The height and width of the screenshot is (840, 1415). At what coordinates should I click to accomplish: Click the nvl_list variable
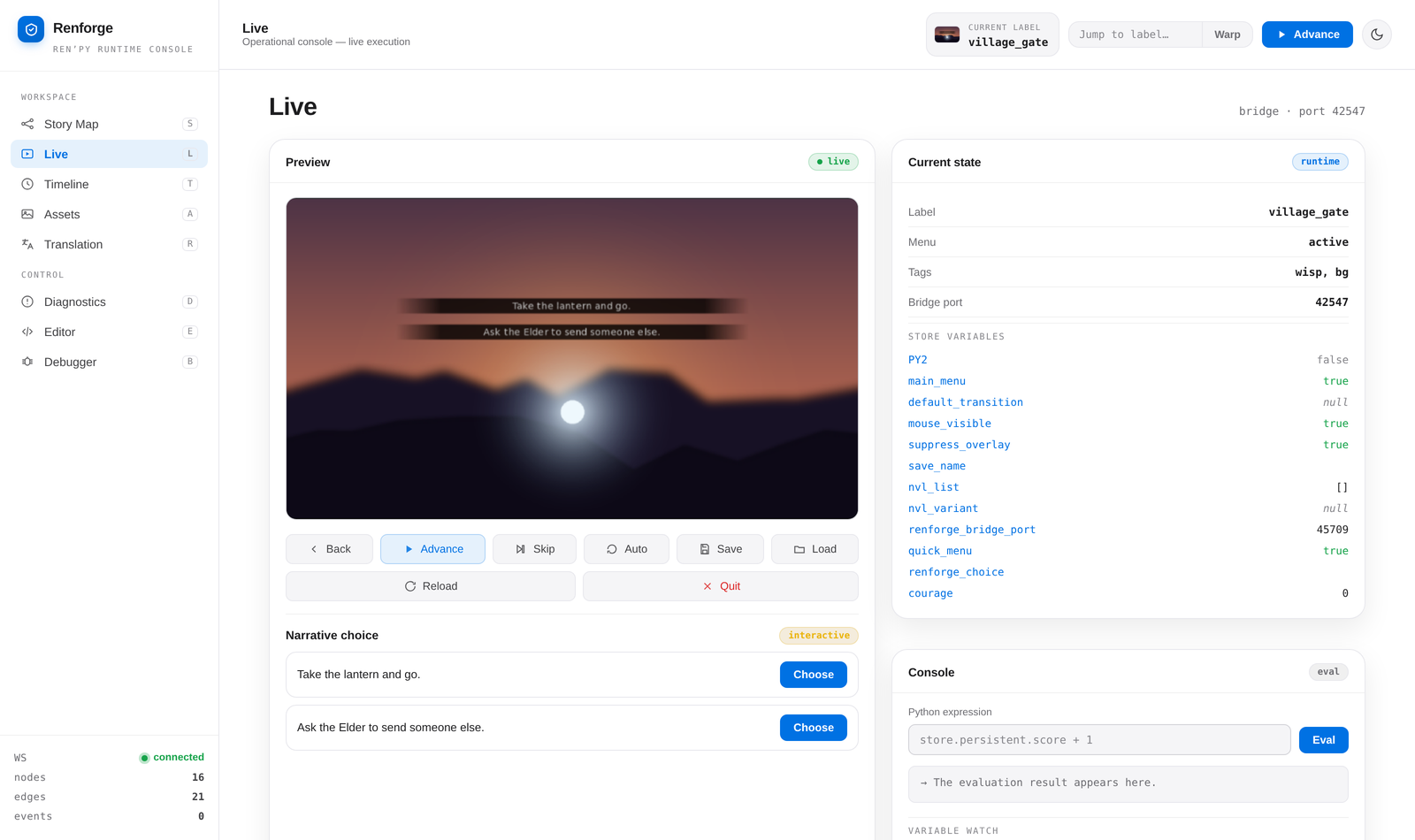coord(934,487)
